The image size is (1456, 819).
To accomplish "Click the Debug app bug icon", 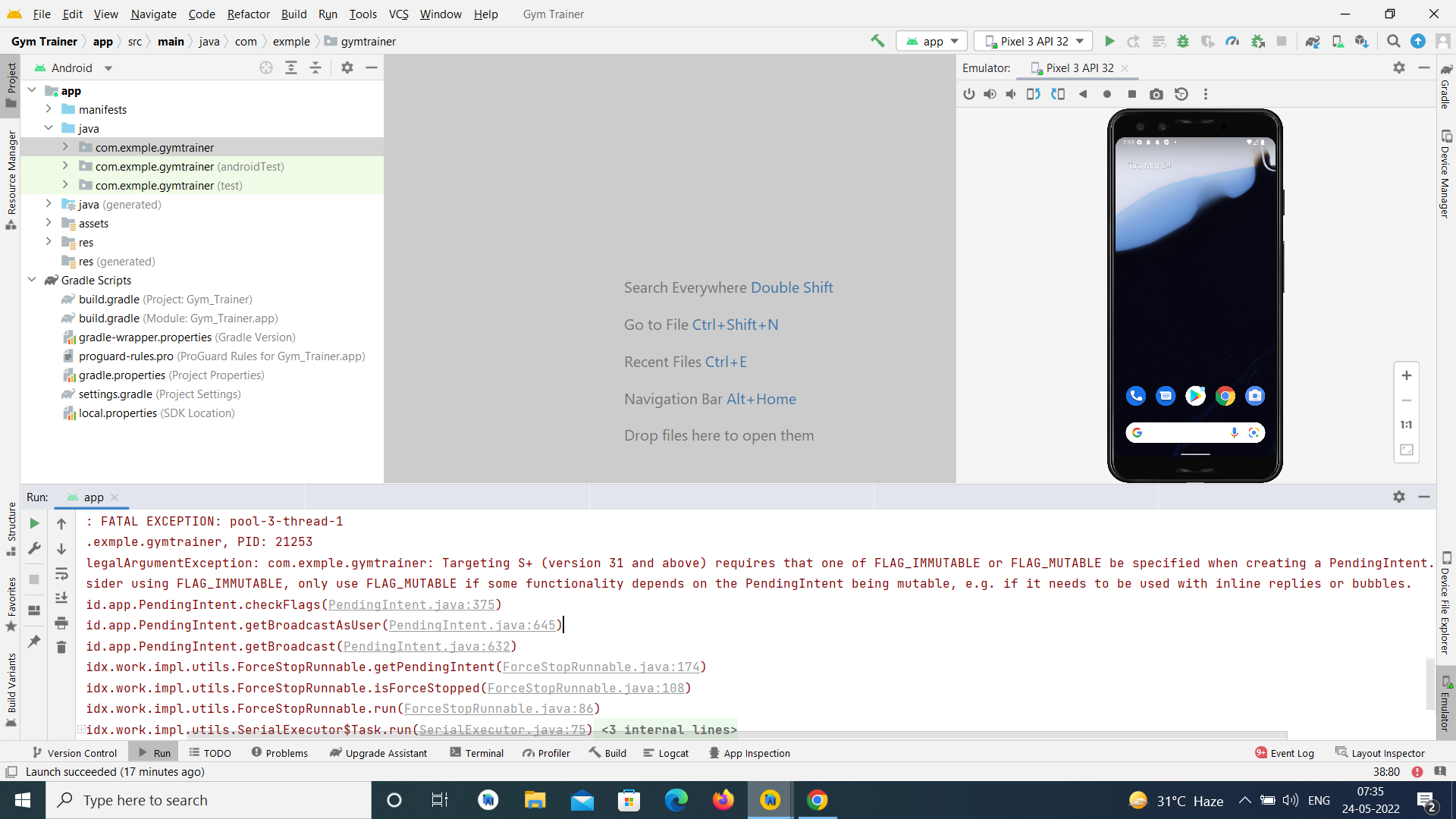I will (x=1183, y=41).
